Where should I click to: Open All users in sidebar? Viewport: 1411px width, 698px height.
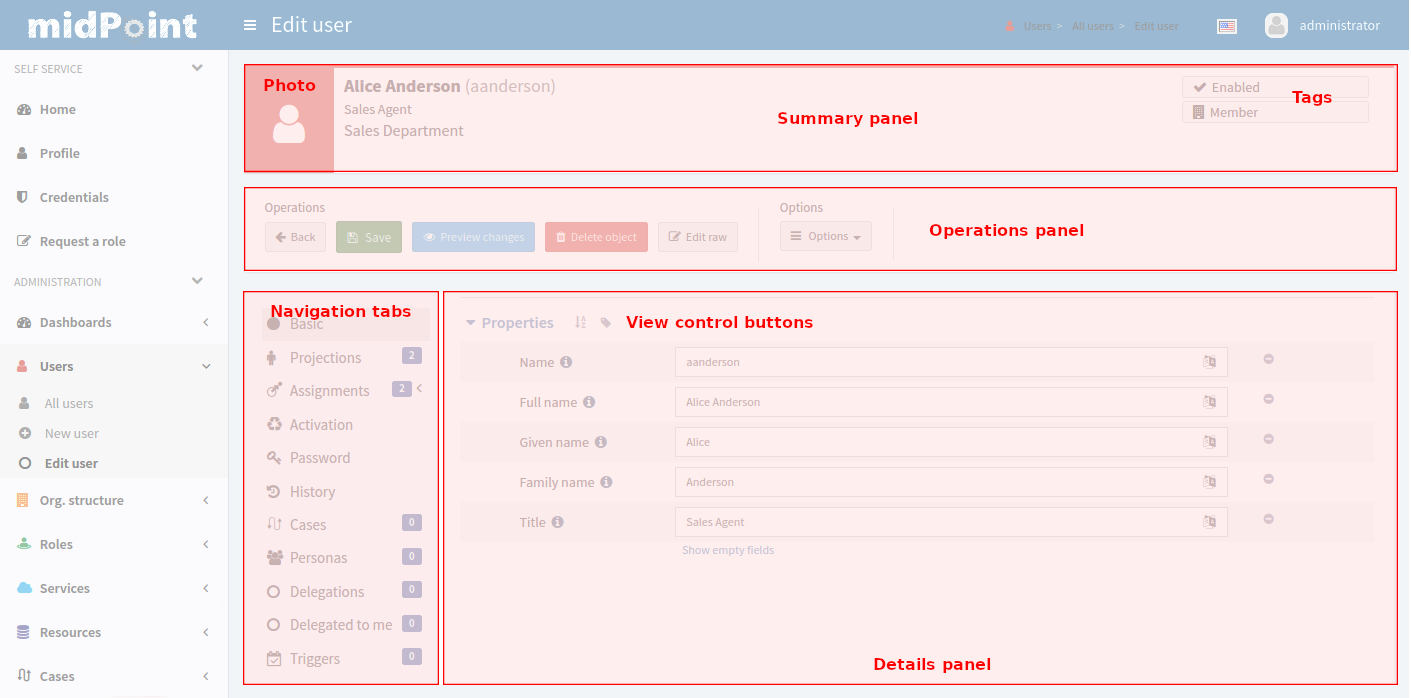69,403
